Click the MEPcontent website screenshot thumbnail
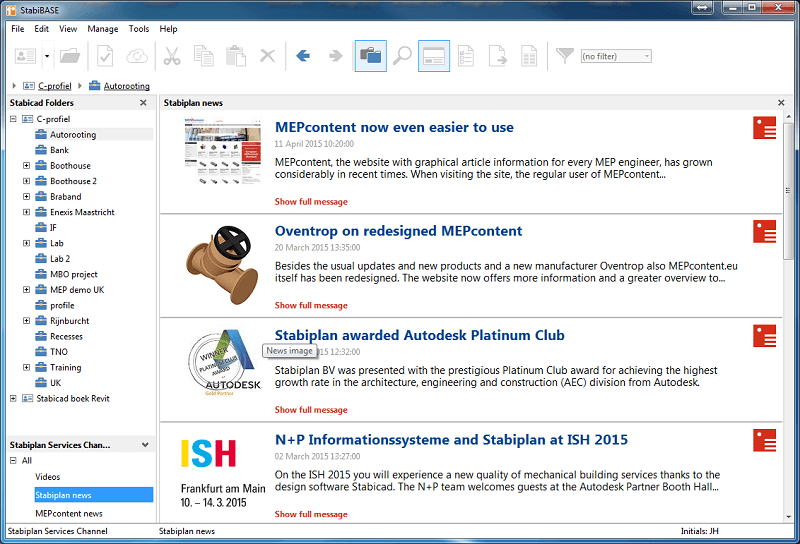The image size is (800, 544). [x=223, y=151]
